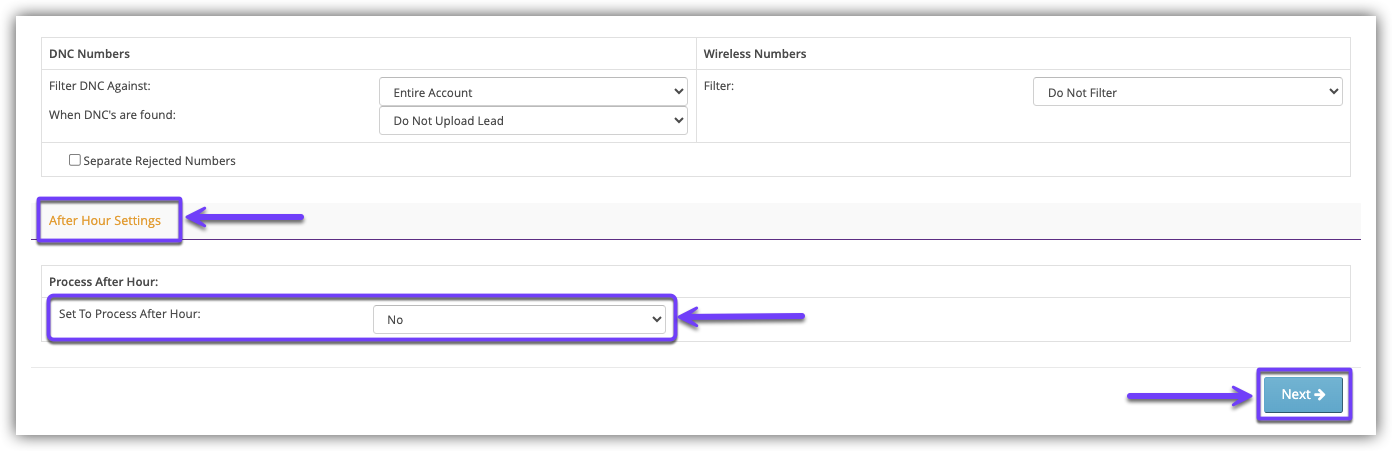Click the Set To Process After Hour label
1392x451 pixels.
coord(130,314)
